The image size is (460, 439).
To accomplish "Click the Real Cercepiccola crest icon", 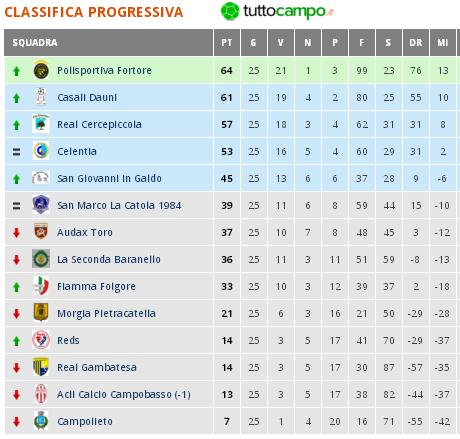I will [x=41, y=124].
